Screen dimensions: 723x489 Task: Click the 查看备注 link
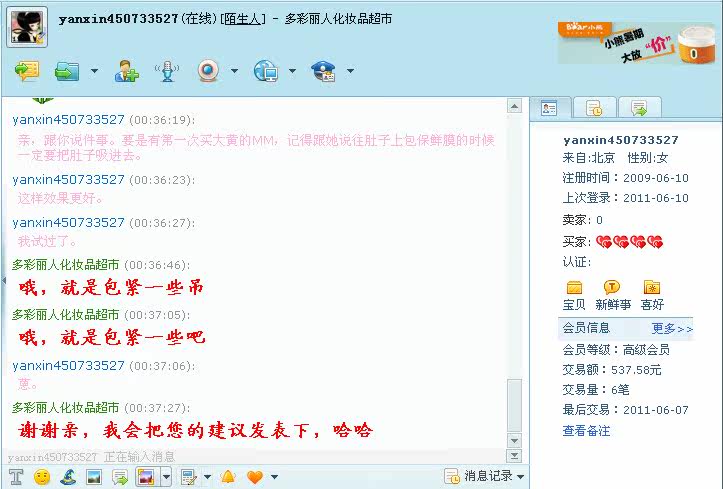pyautogui.click(x=586, y=431)
